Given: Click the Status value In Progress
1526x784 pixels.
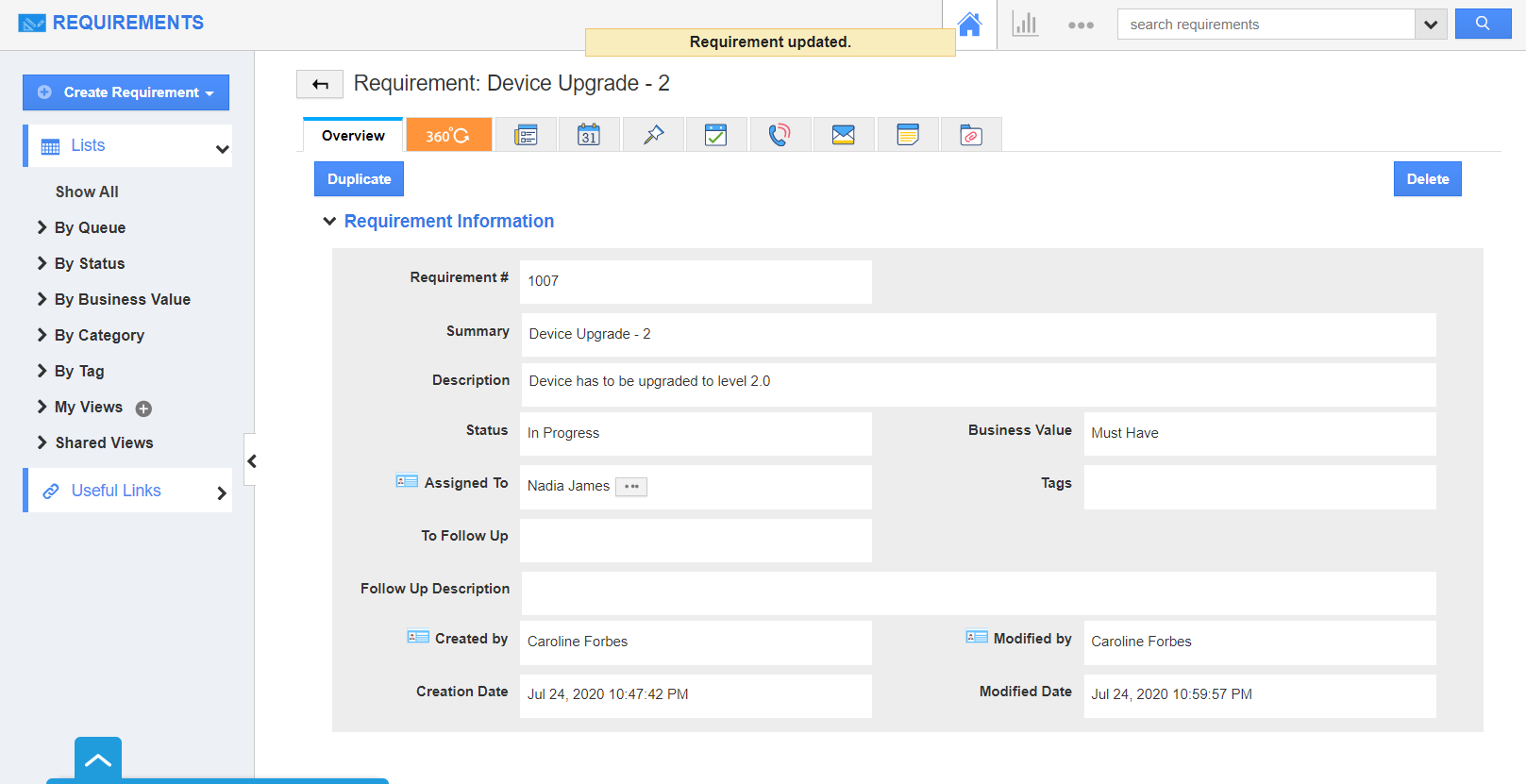Looking at the screenshot, I should pyautogui.click(x=563, y=433).
